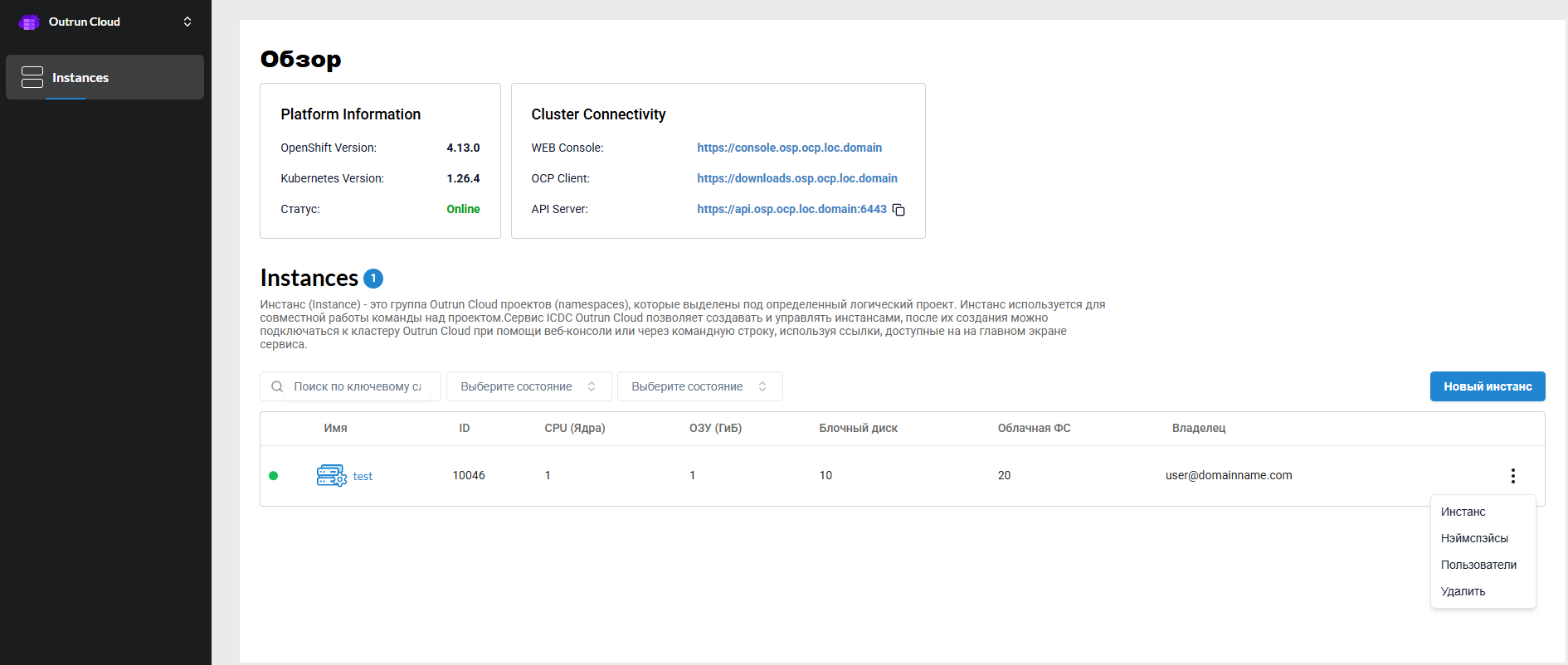Click the search magnifier icon

pos(277,386)
